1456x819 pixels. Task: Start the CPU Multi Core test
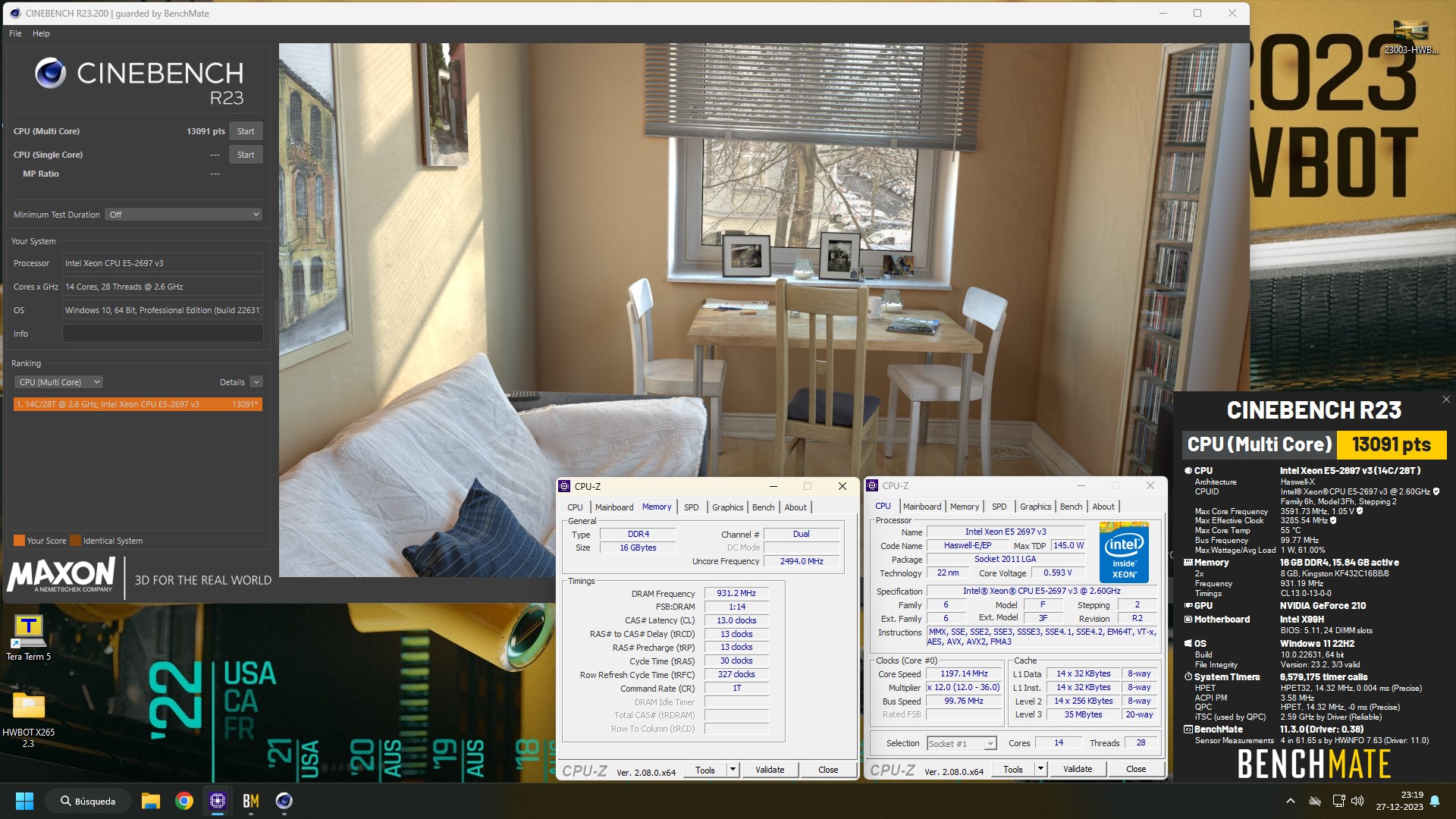pyautogui.click(x=246, y=131)
